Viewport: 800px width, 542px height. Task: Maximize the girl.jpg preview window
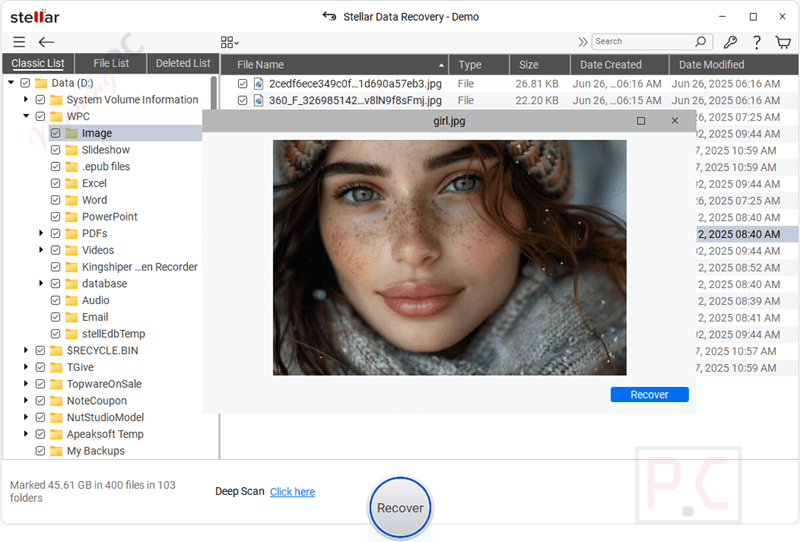641,121
